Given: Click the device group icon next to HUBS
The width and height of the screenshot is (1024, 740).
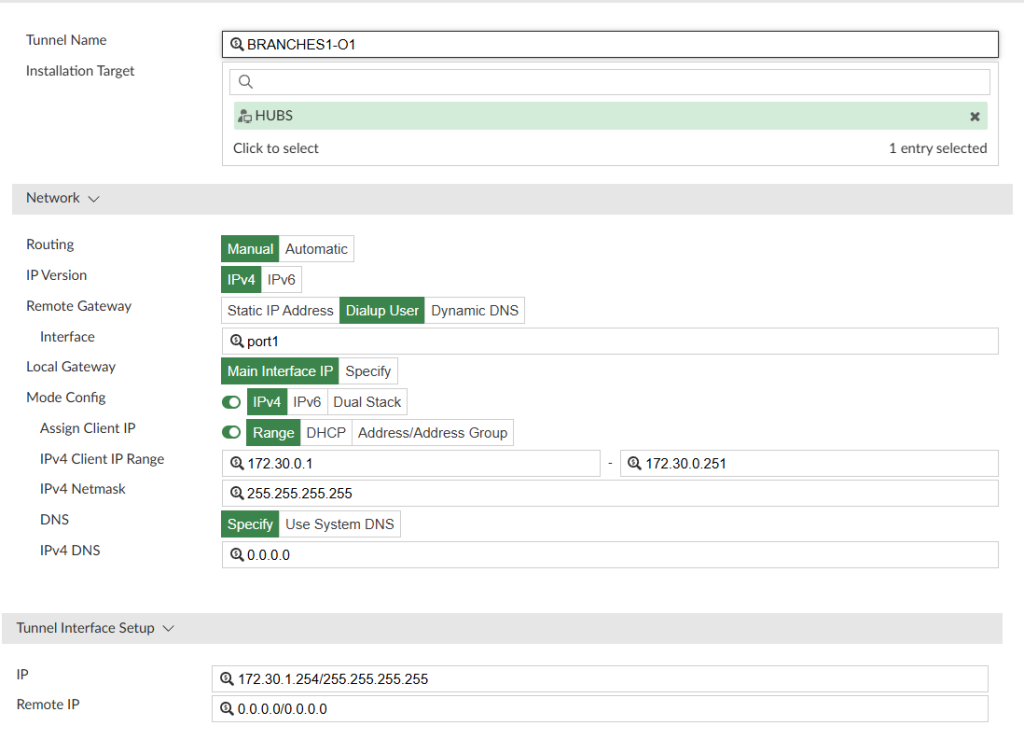Looking at the screenshot, I should pyautogui.click(x=245, y=116).
